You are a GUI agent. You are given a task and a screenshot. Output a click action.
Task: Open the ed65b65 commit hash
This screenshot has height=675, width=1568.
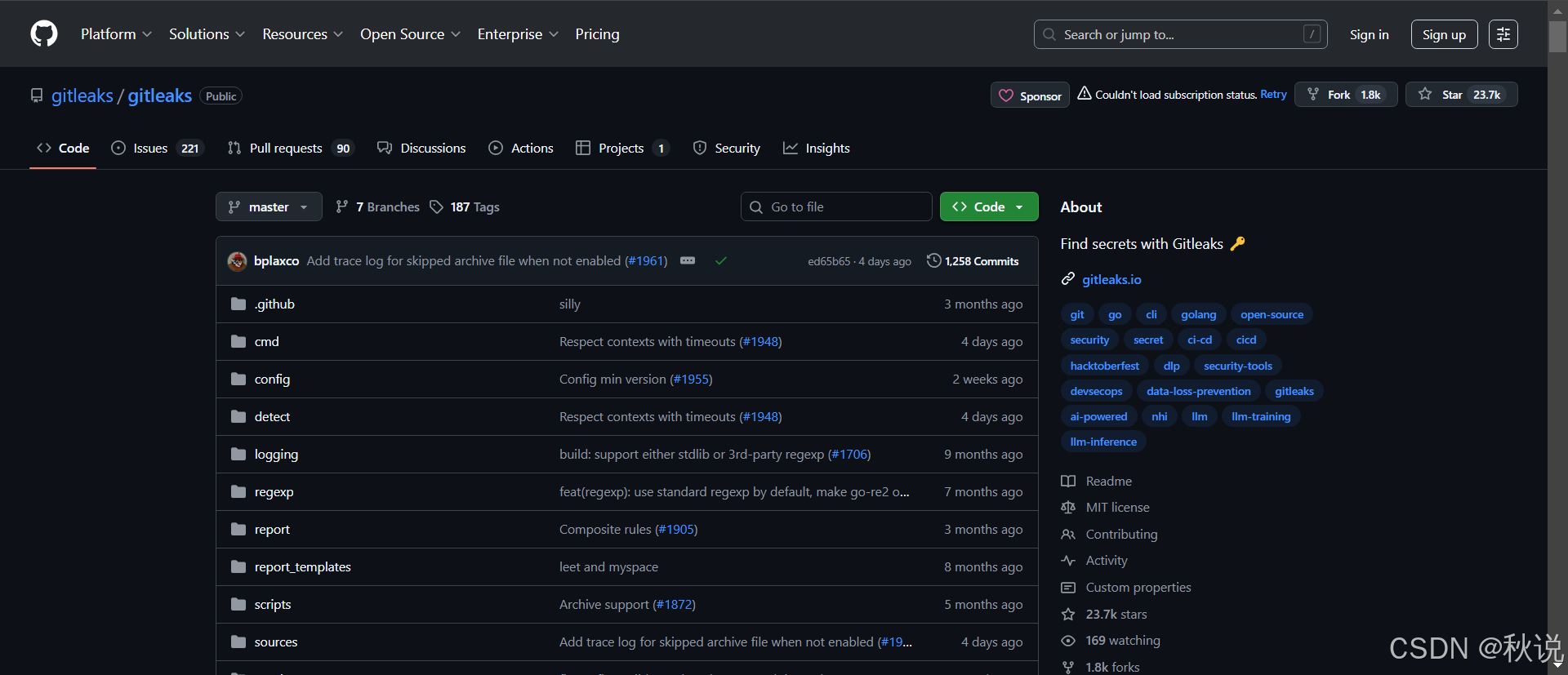[x=829, y=261]
